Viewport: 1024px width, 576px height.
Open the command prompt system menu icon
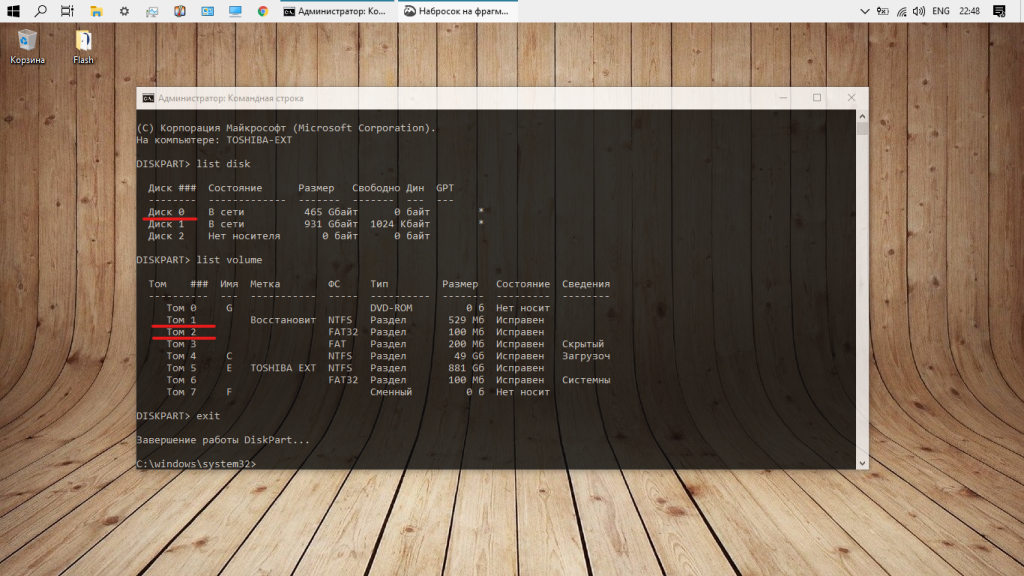pyautogui.click(x=148, y=98)
